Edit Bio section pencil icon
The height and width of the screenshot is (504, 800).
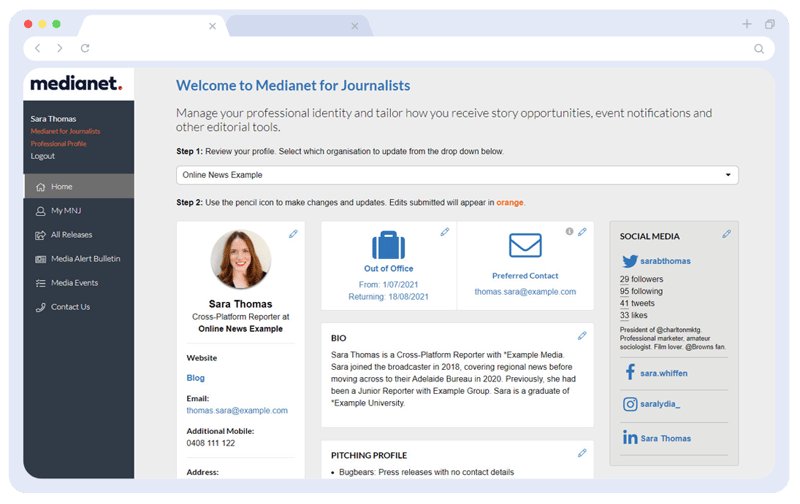[582, 336]
